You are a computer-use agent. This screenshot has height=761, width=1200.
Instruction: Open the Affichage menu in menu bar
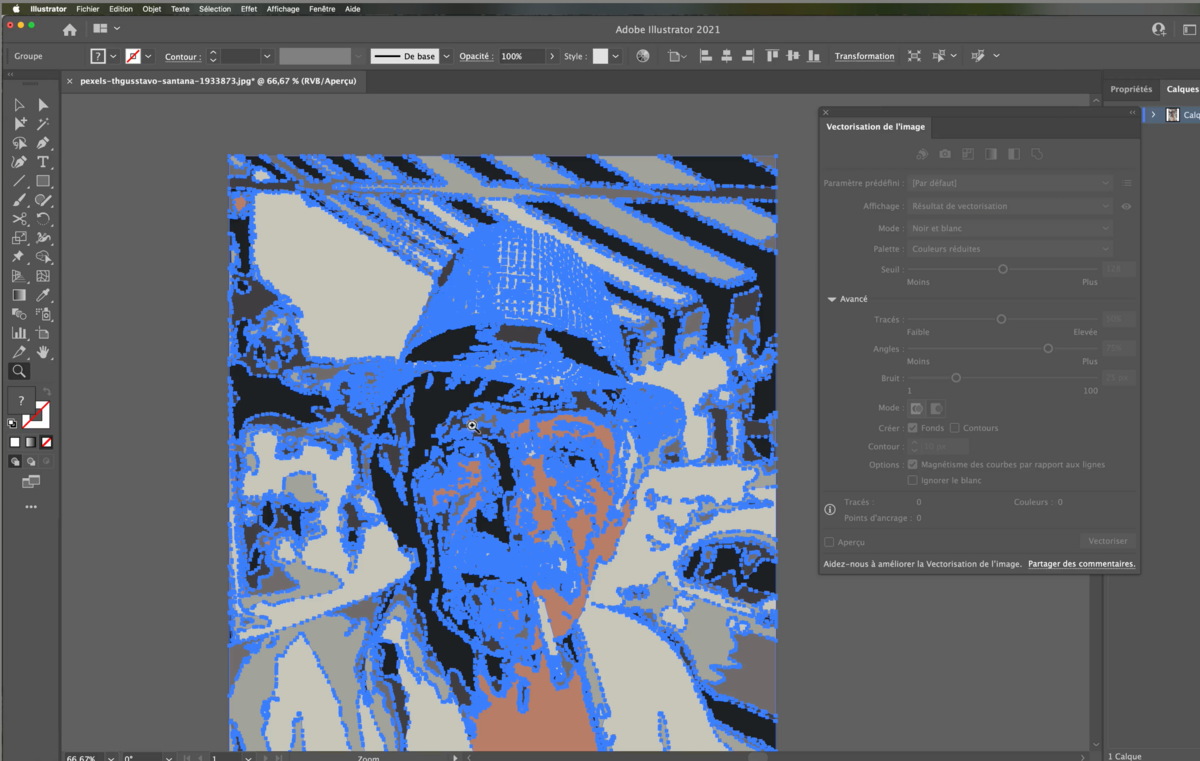pyautogui.click(x=283, y=8)
